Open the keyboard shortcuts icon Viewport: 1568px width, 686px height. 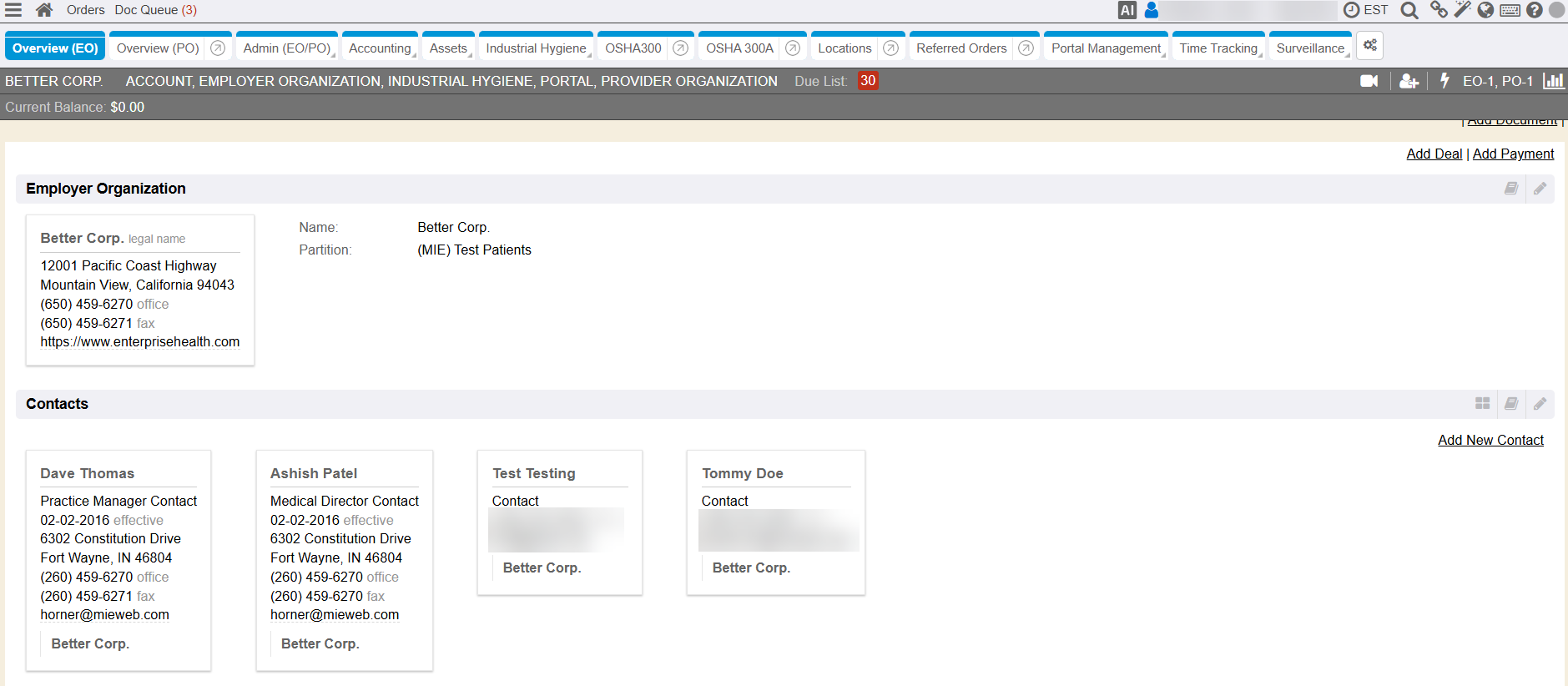pyautogui.click(x=1510, y=10)
